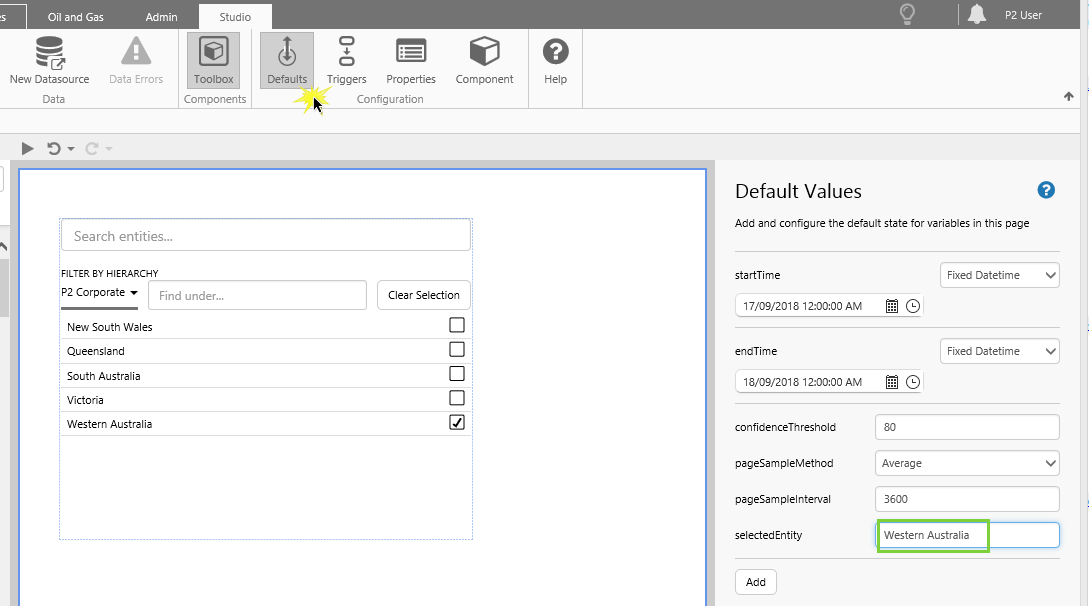Expand the P2 Corporate hierarchy dropdown
The height and width of the screenshot is (606, 1089).
coord(99,293)
